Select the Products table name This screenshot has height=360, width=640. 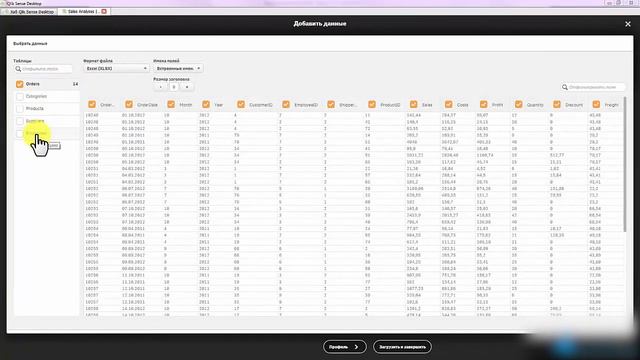pos(35,109)
